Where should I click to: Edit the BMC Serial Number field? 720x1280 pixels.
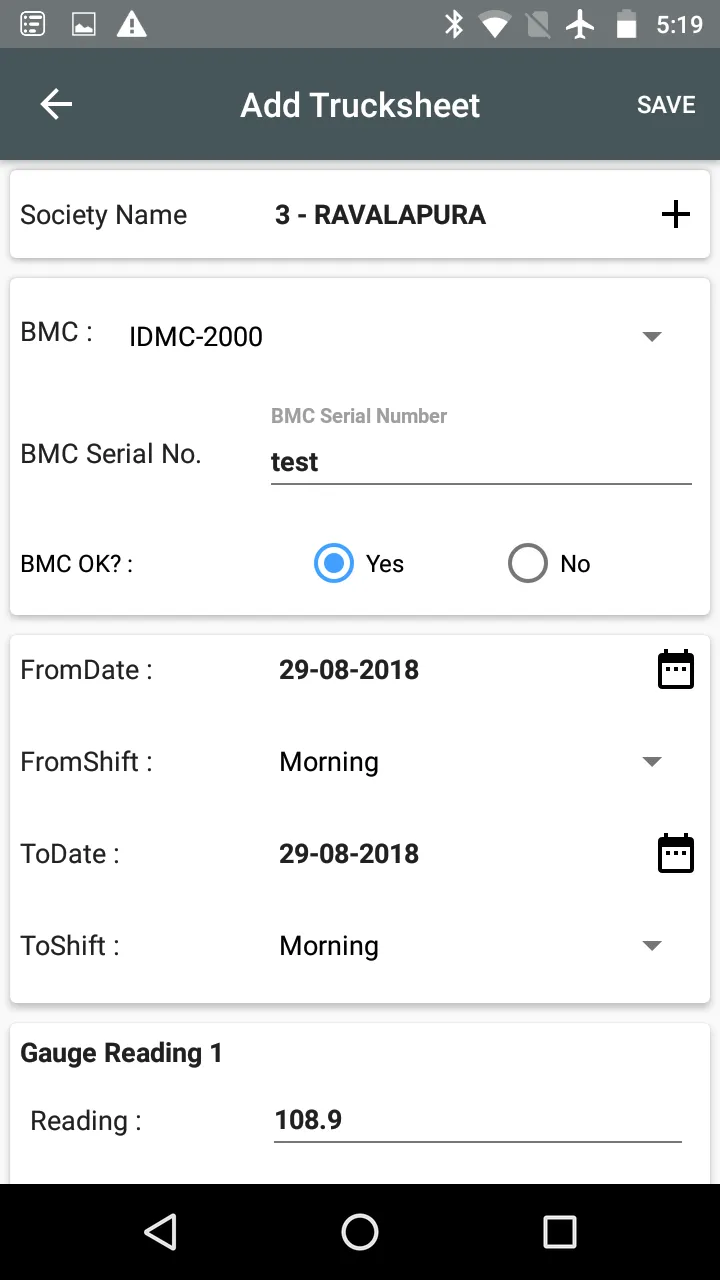(x=481, y=462)
